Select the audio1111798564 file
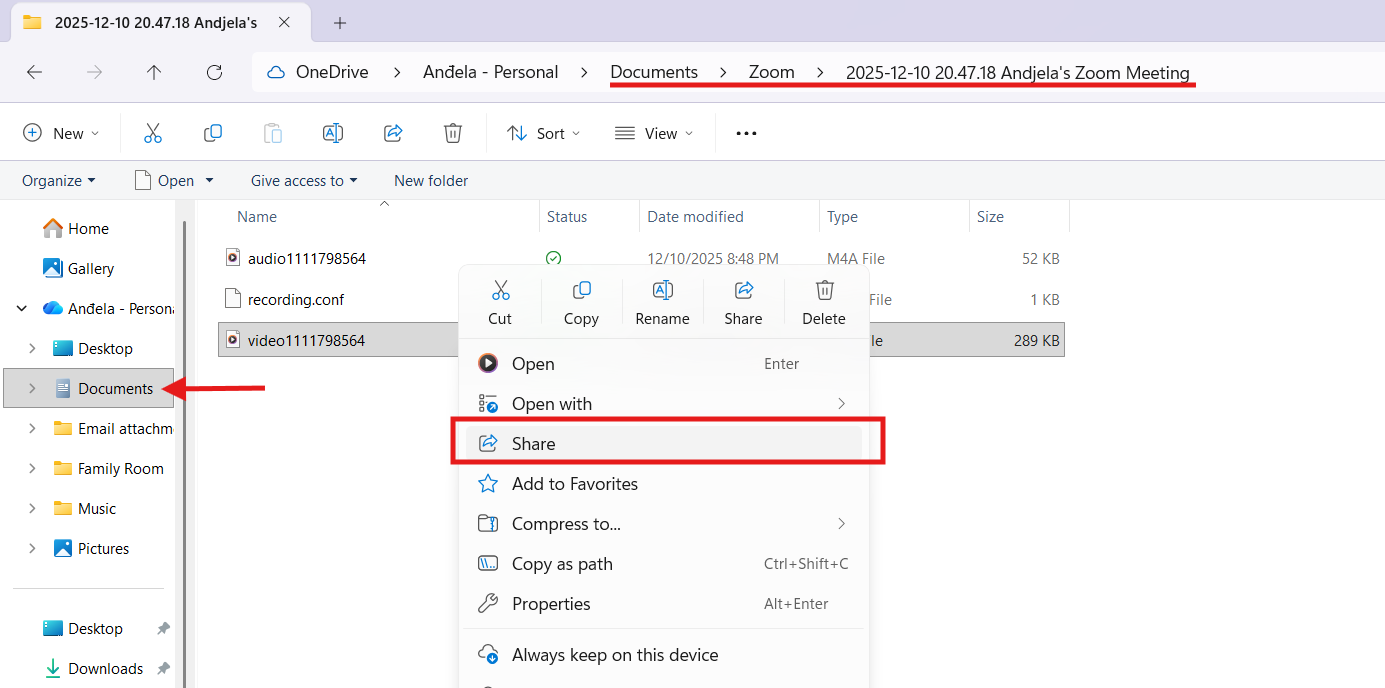1385x688 pixels. click(307, 259)
